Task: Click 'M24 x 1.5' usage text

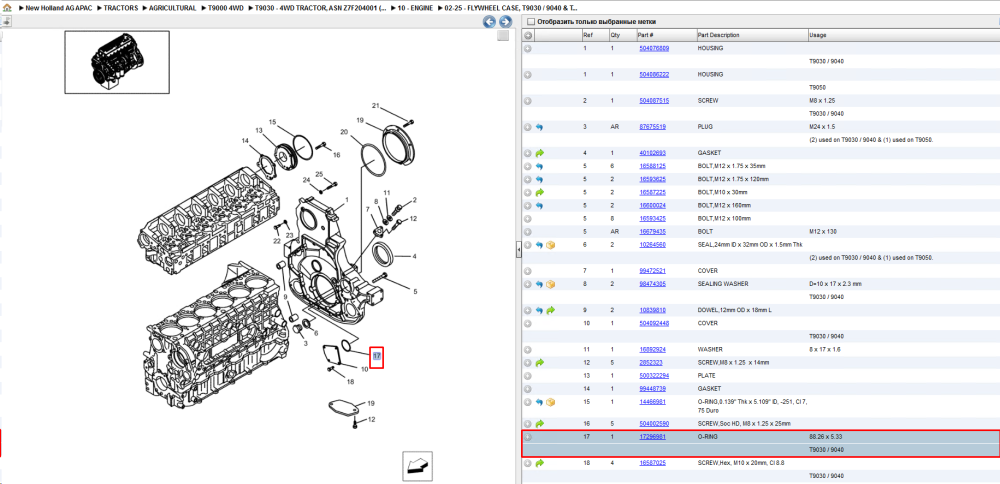Action: [x=821, y=127]
